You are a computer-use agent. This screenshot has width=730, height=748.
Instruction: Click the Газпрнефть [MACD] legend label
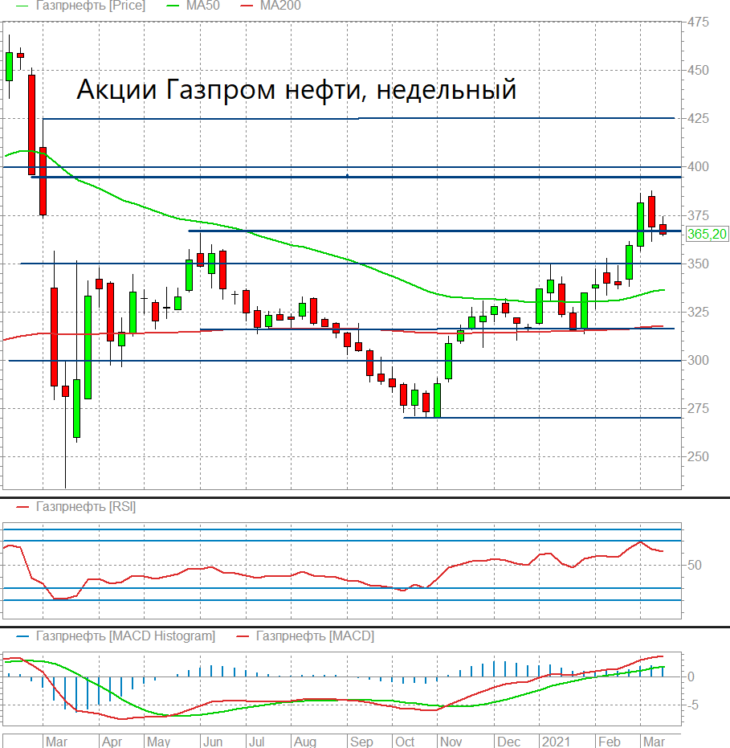(x=315, y=636)
